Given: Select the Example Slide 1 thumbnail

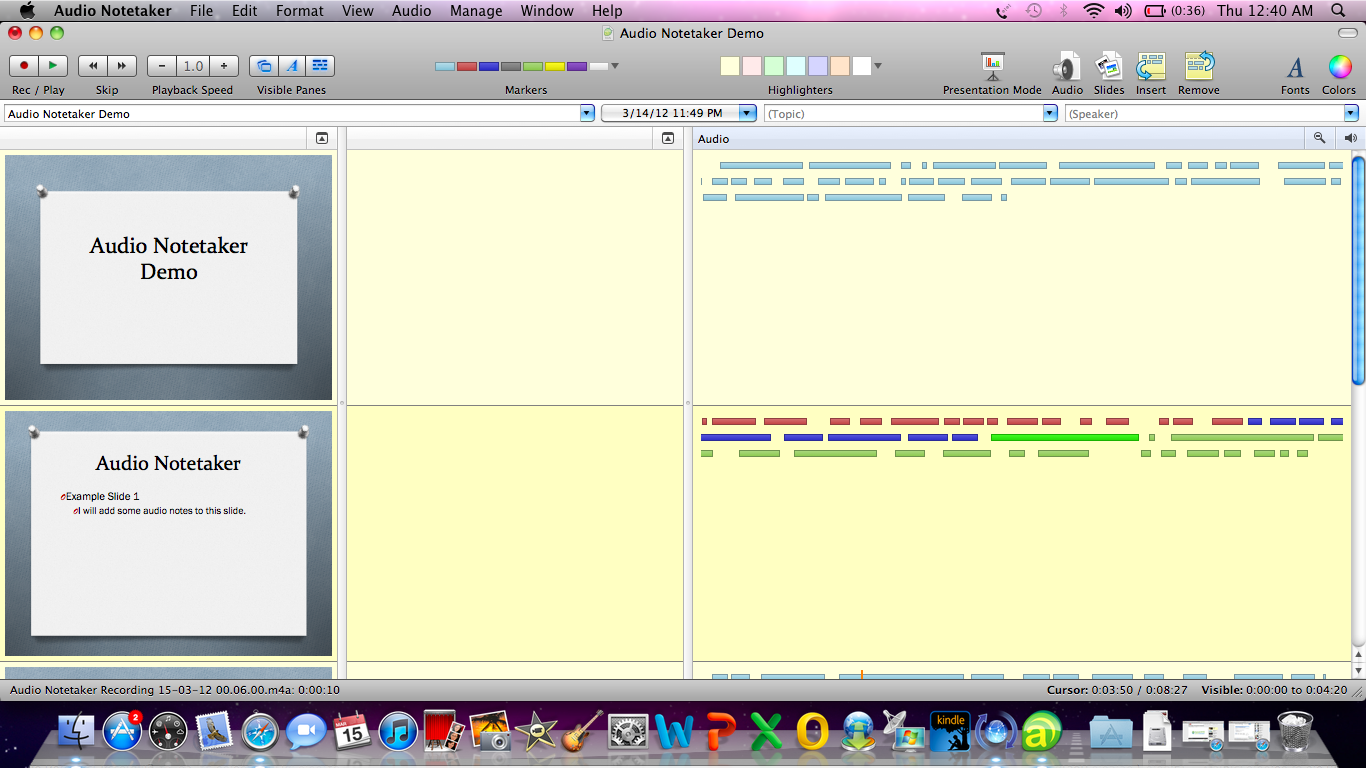Looking at the screenshot, I should 168,534.
